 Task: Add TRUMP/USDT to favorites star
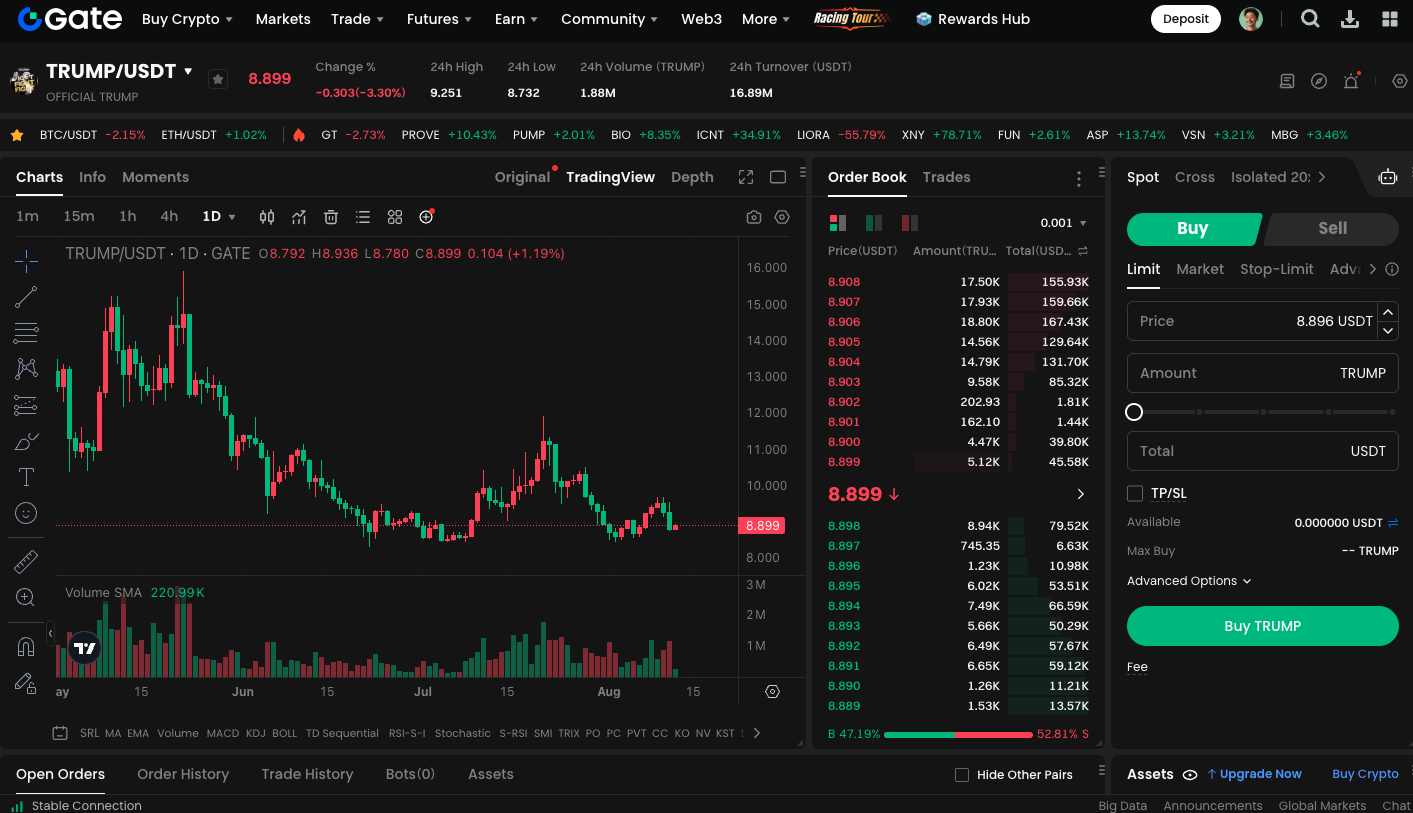pyautogui.click(x=218, y=79)
